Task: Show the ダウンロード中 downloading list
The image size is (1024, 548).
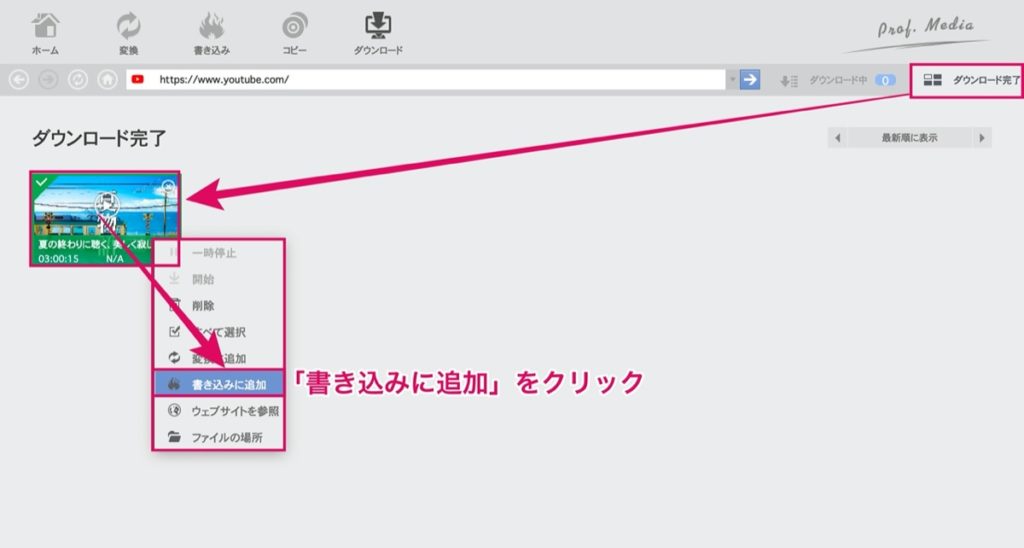Action: click(x=824, y=80)
